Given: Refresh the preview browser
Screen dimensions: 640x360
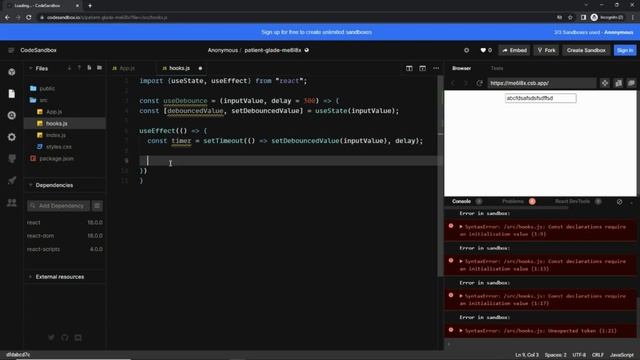Looking at the screenshot, I should coord(480,83).
